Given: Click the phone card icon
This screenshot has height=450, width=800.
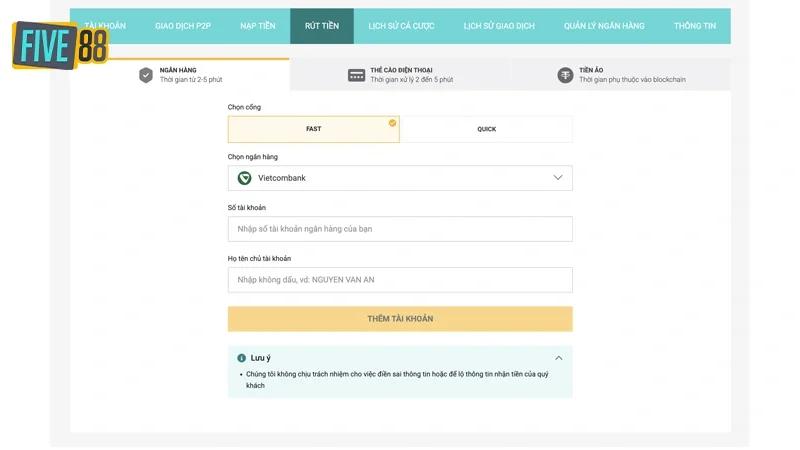Looking at the screenshot, I should 356,76.
